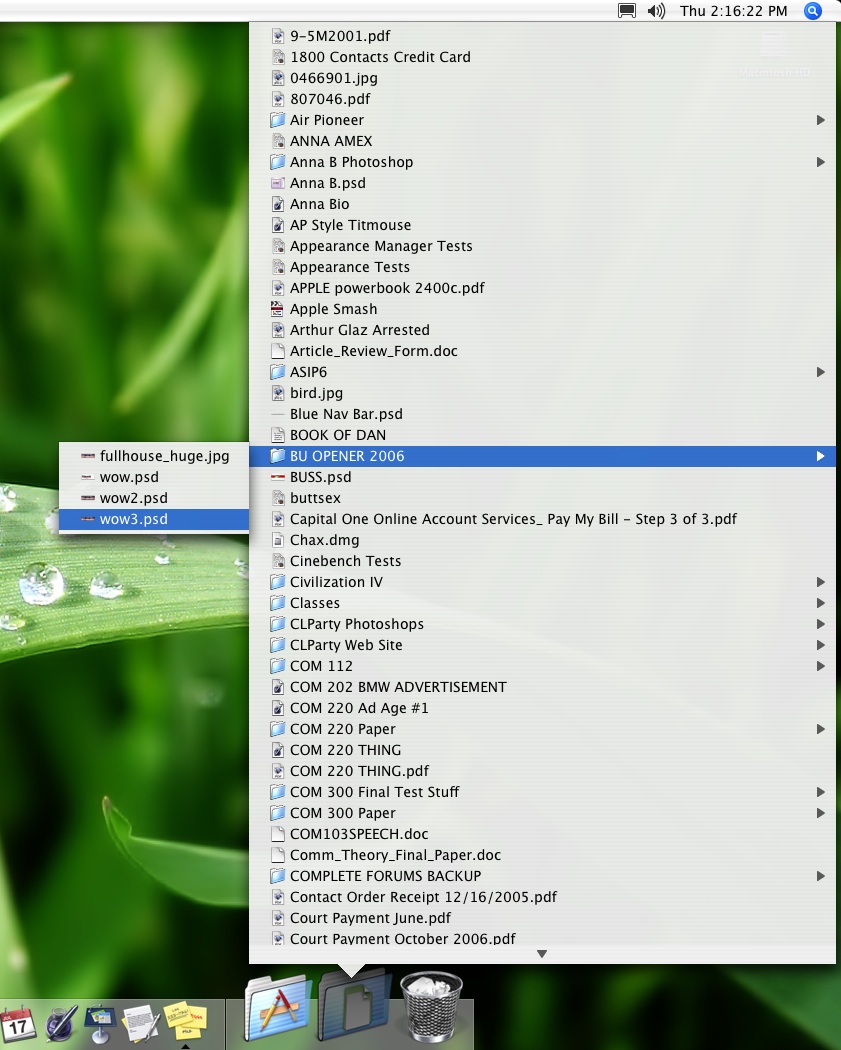841x1050 pixels.
Task: Click the display icon in menu bar
Action: click(x=627, y=11)
